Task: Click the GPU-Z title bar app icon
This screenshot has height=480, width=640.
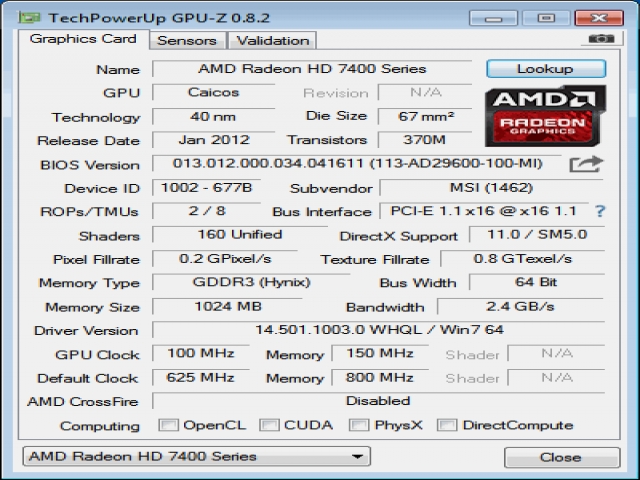Action: [x=31, y=17]
